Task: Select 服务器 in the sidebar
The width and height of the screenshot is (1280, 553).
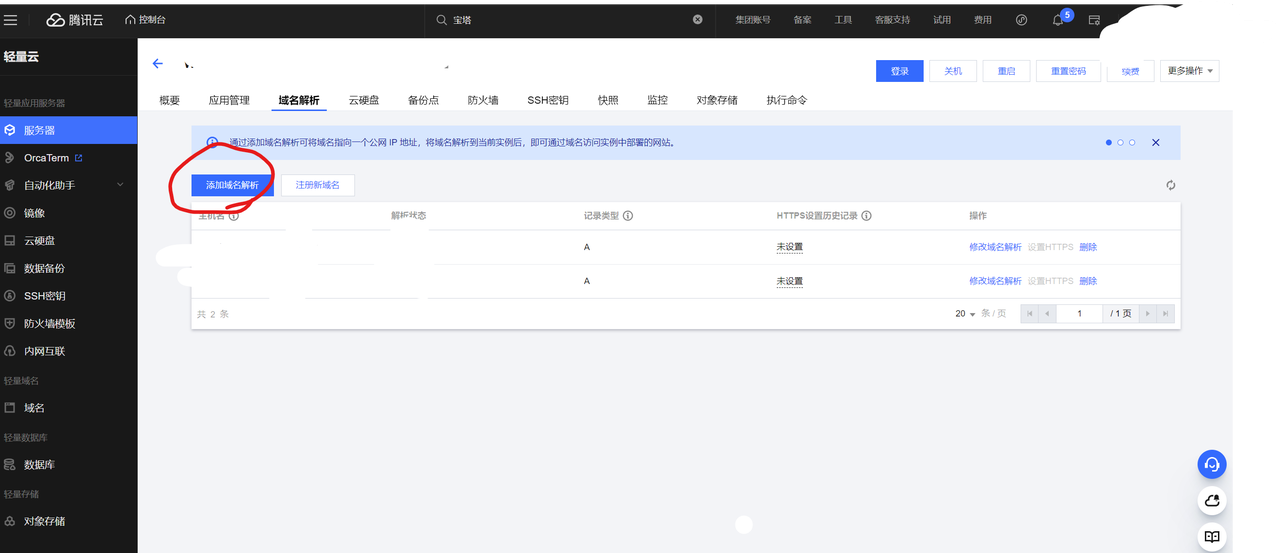Action: pyautogui.click(x=68, y=130)
